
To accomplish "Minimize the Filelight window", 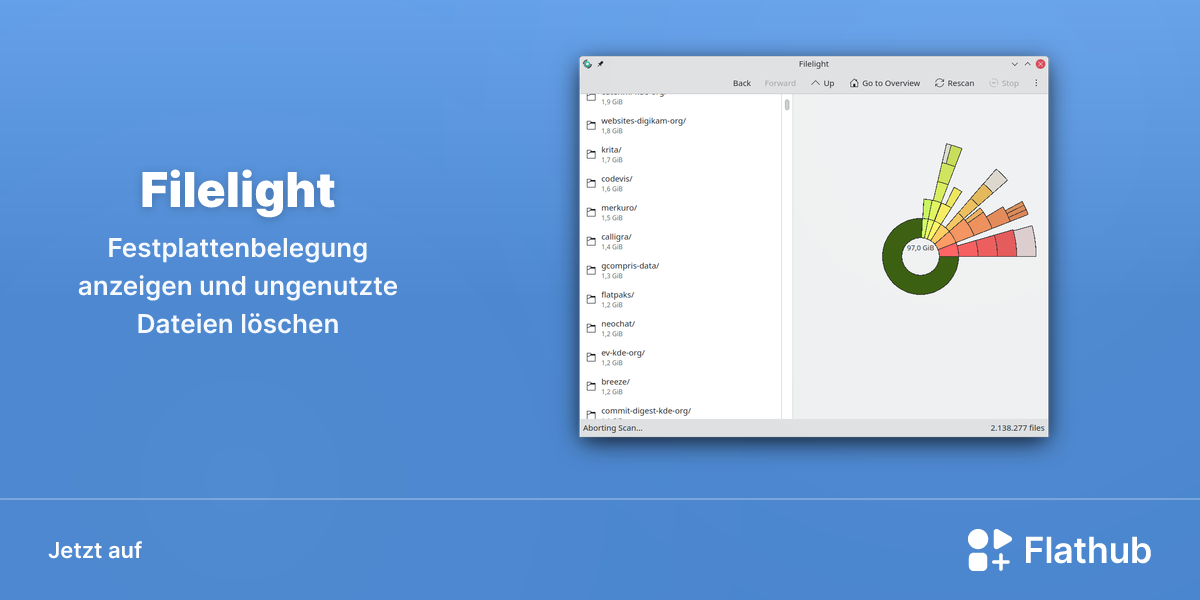I will click(1015, 64).
